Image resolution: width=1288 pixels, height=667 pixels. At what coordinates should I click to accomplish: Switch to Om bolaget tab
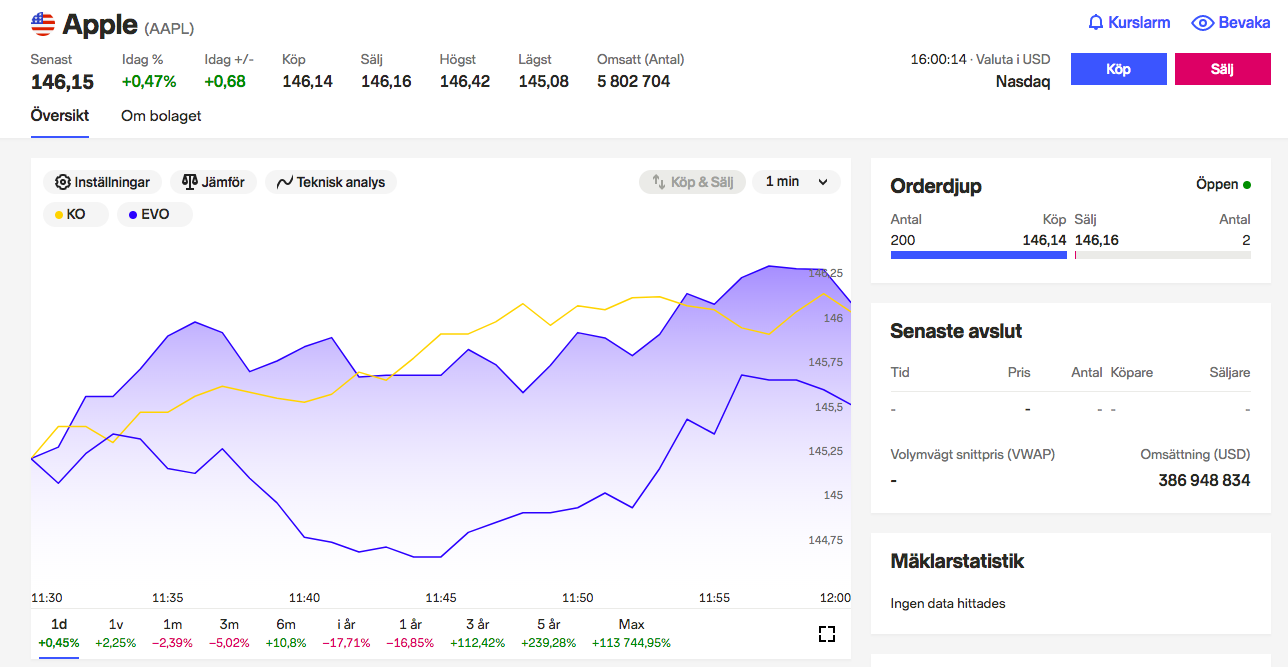[161, 116]
